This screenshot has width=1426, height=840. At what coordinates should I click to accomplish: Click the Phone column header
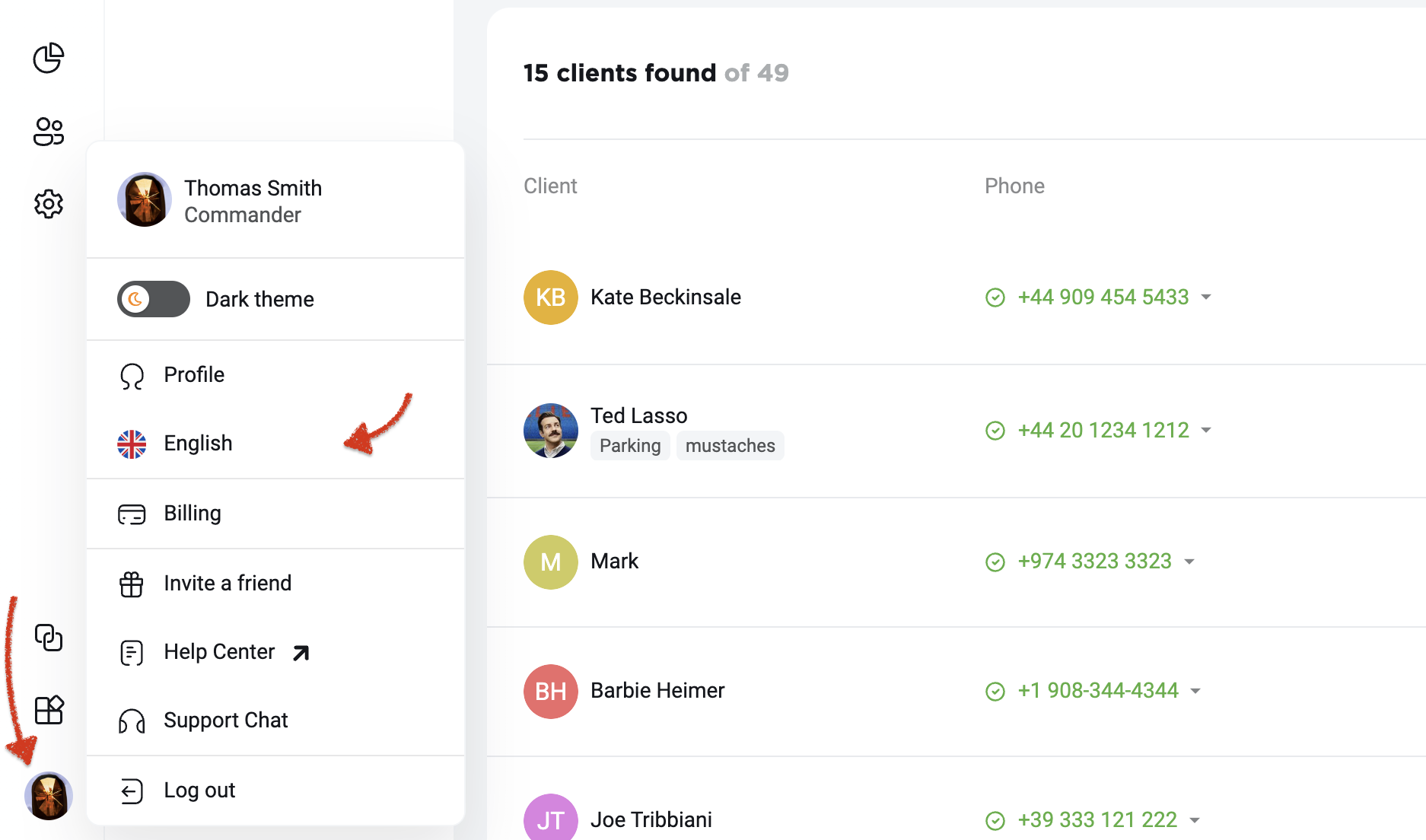1014,186
